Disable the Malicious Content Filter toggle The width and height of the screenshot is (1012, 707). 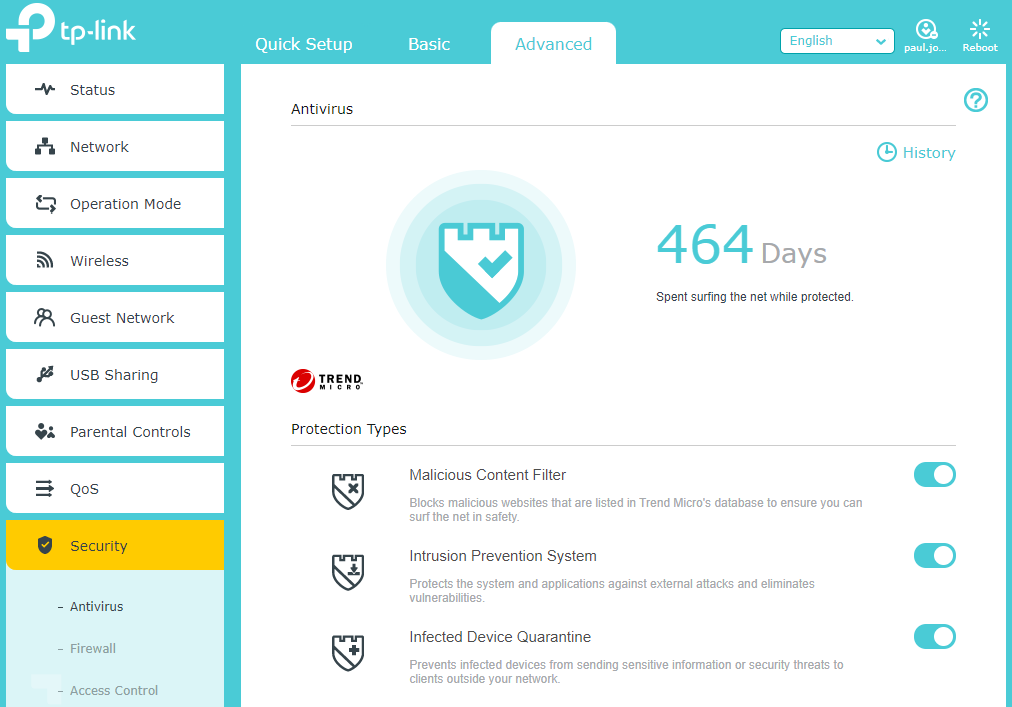click(935, 475)
